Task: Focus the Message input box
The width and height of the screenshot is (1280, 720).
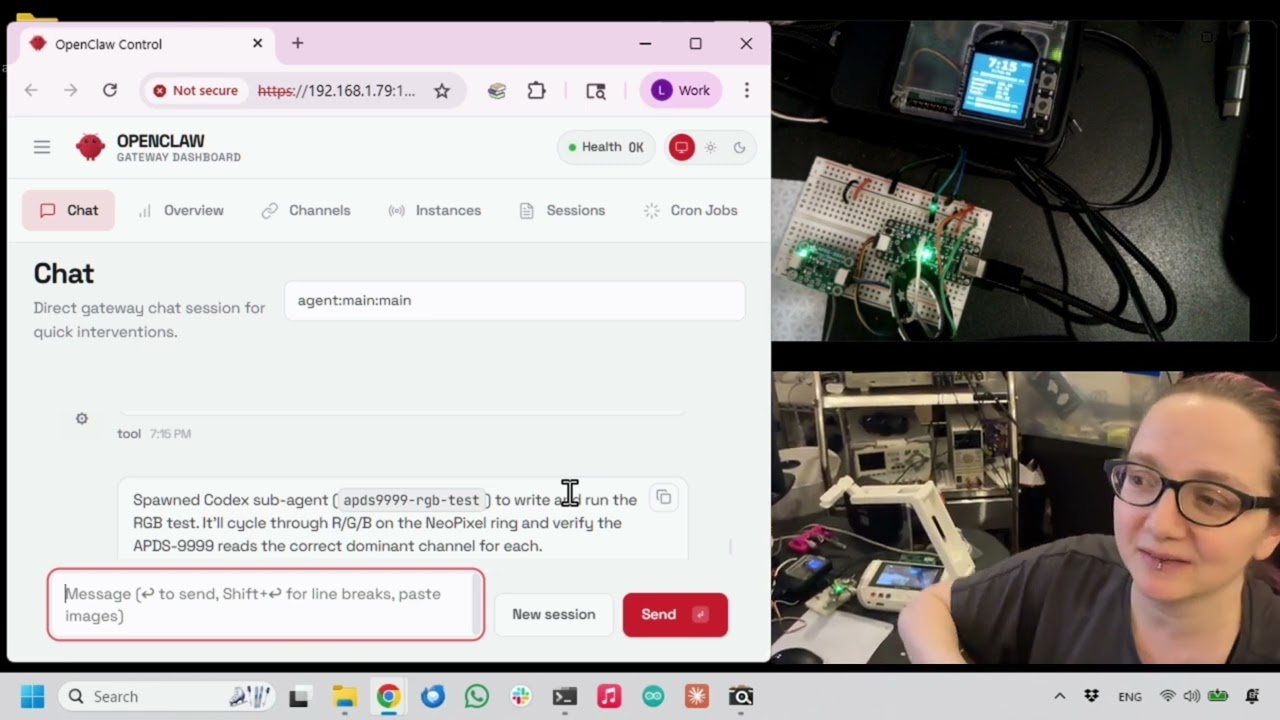Action: coord(265,604)
